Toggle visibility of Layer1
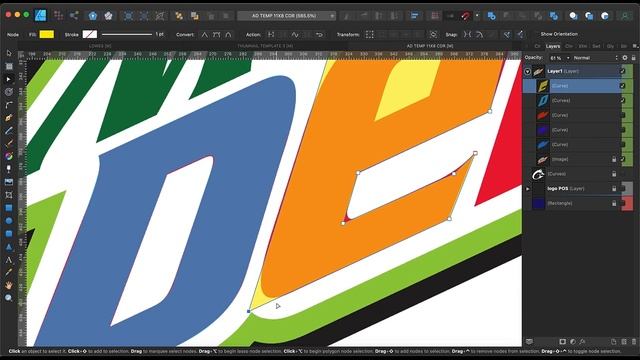640x360 pixels. pyautogui.click(x=622, y=71)
